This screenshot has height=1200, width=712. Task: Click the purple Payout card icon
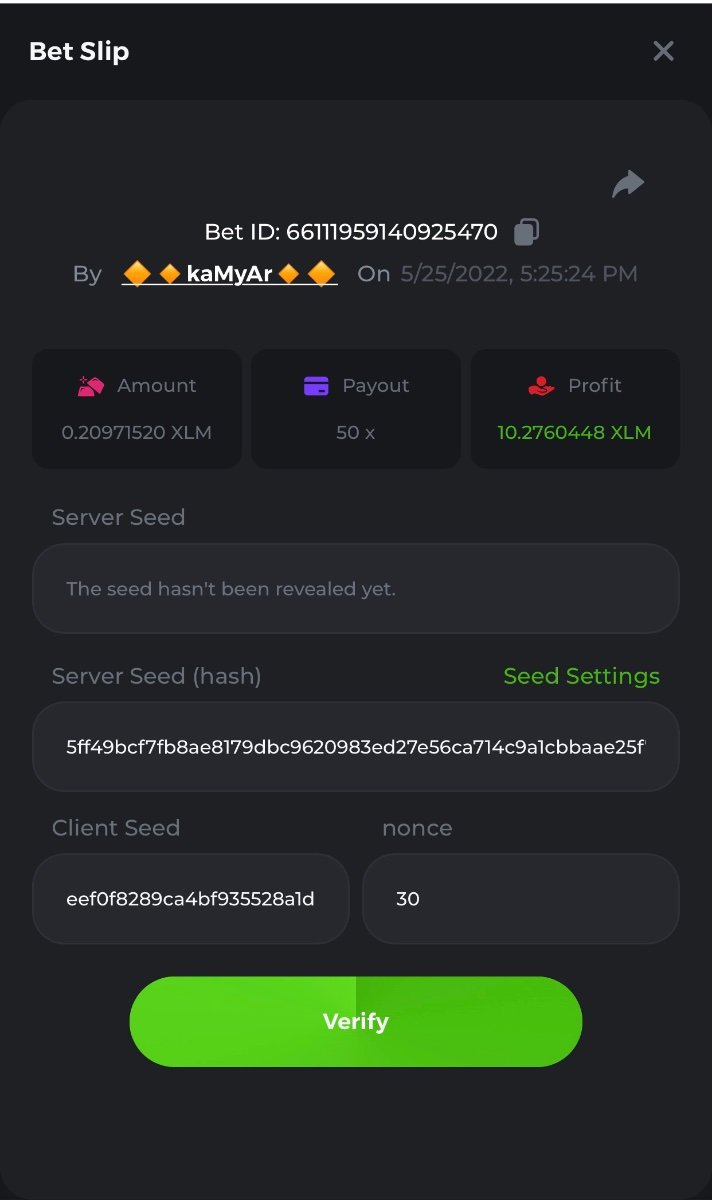click(x=316, y=386)
